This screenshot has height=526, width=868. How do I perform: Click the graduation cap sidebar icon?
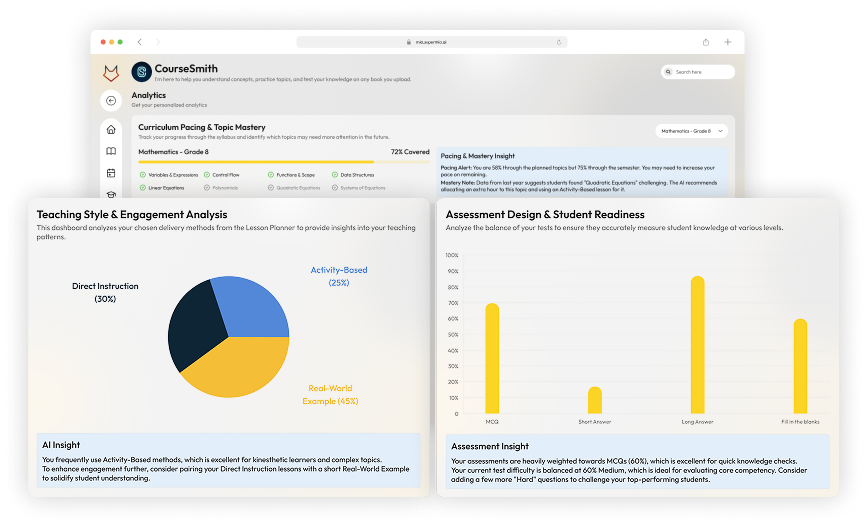click(x=111, y=194)
